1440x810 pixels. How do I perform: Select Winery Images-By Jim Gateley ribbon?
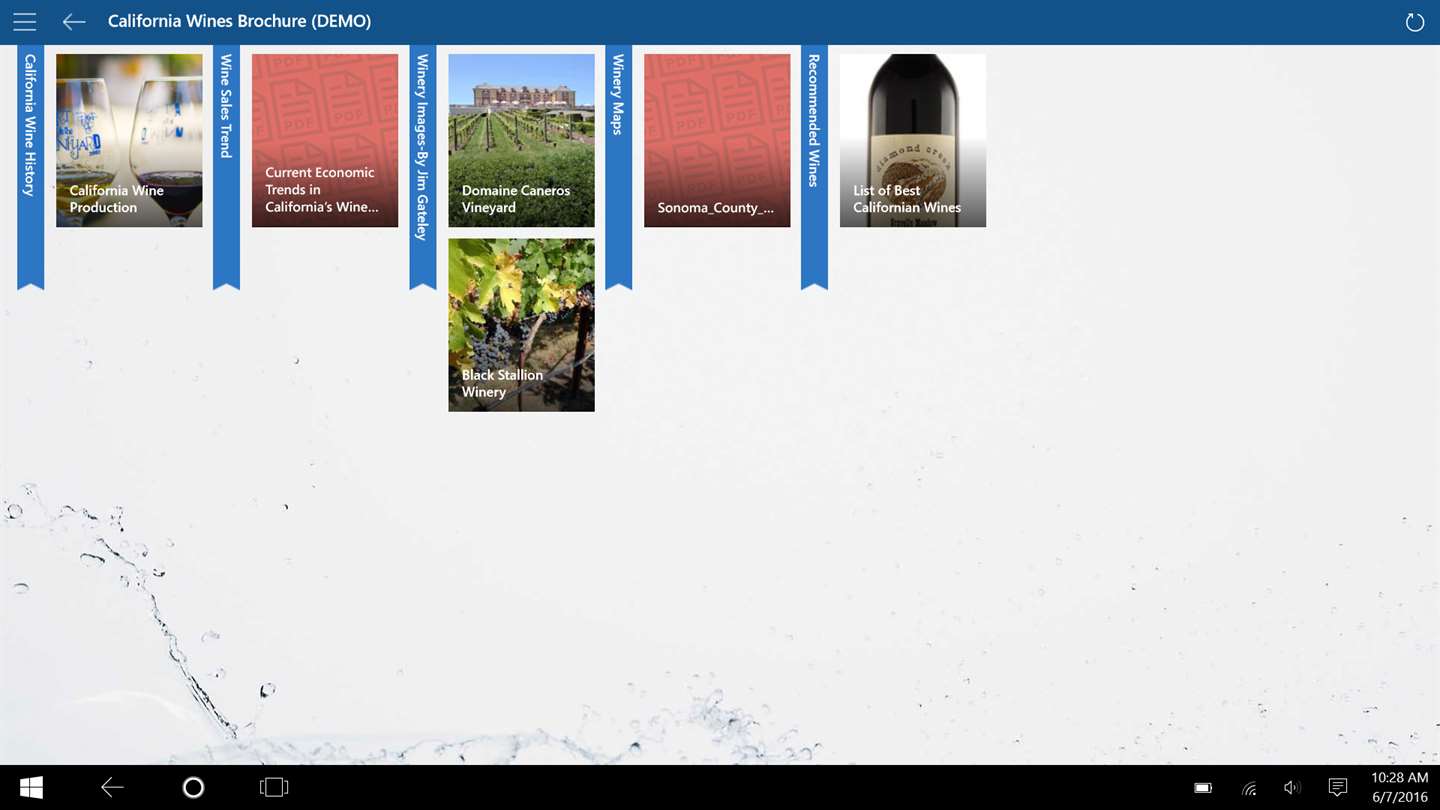click(x=422, y=167)
